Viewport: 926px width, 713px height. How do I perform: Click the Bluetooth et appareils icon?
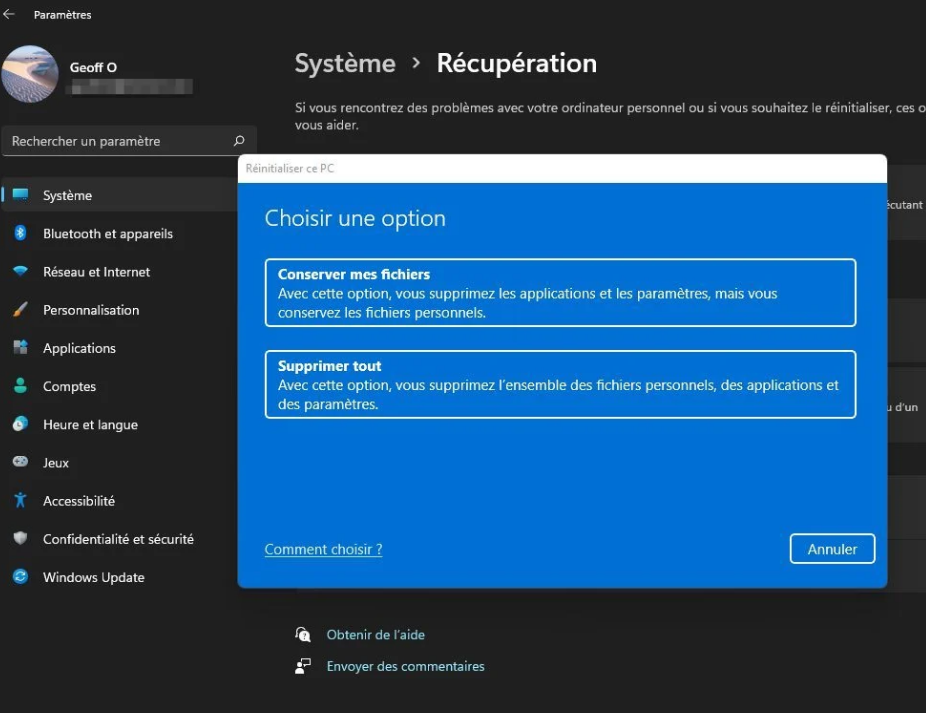coord(20,233)
